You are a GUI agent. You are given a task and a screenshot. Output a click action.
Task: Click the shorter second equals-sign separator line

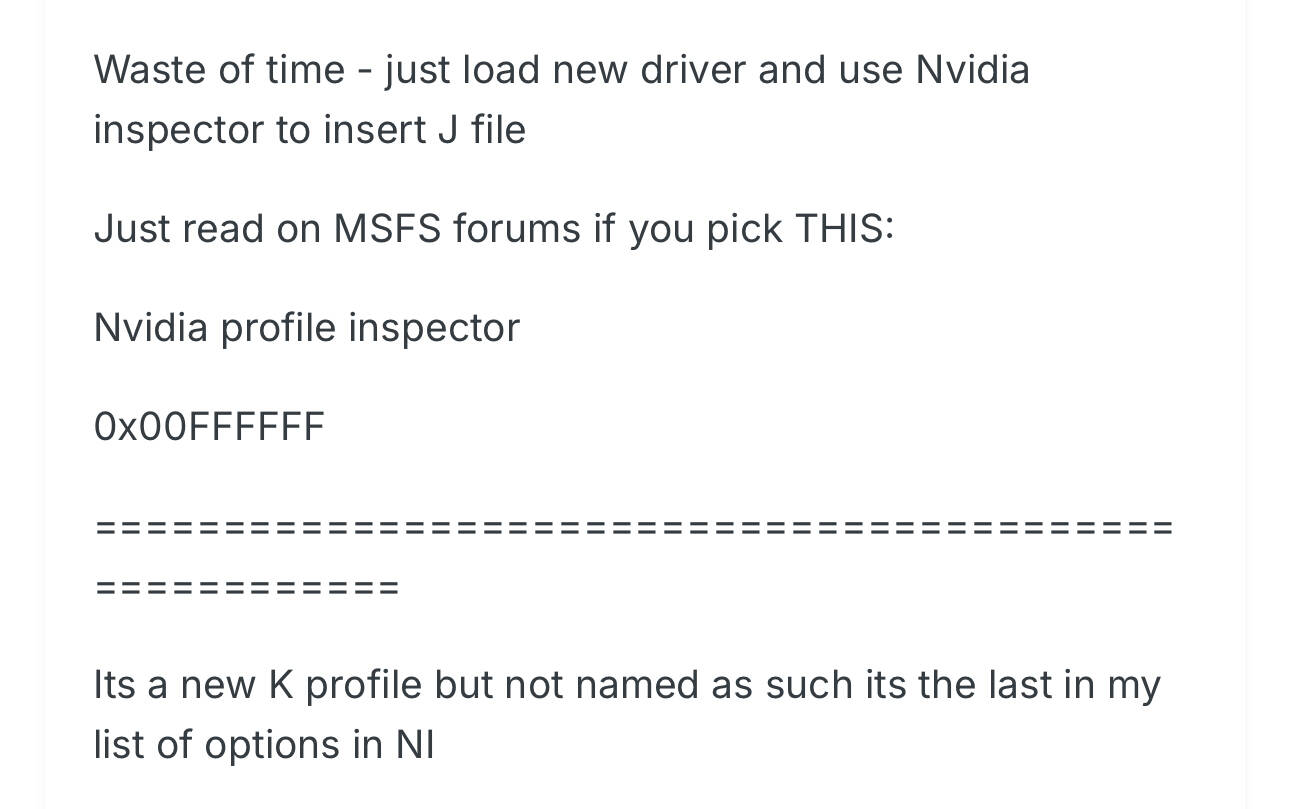tap(247, 587)
